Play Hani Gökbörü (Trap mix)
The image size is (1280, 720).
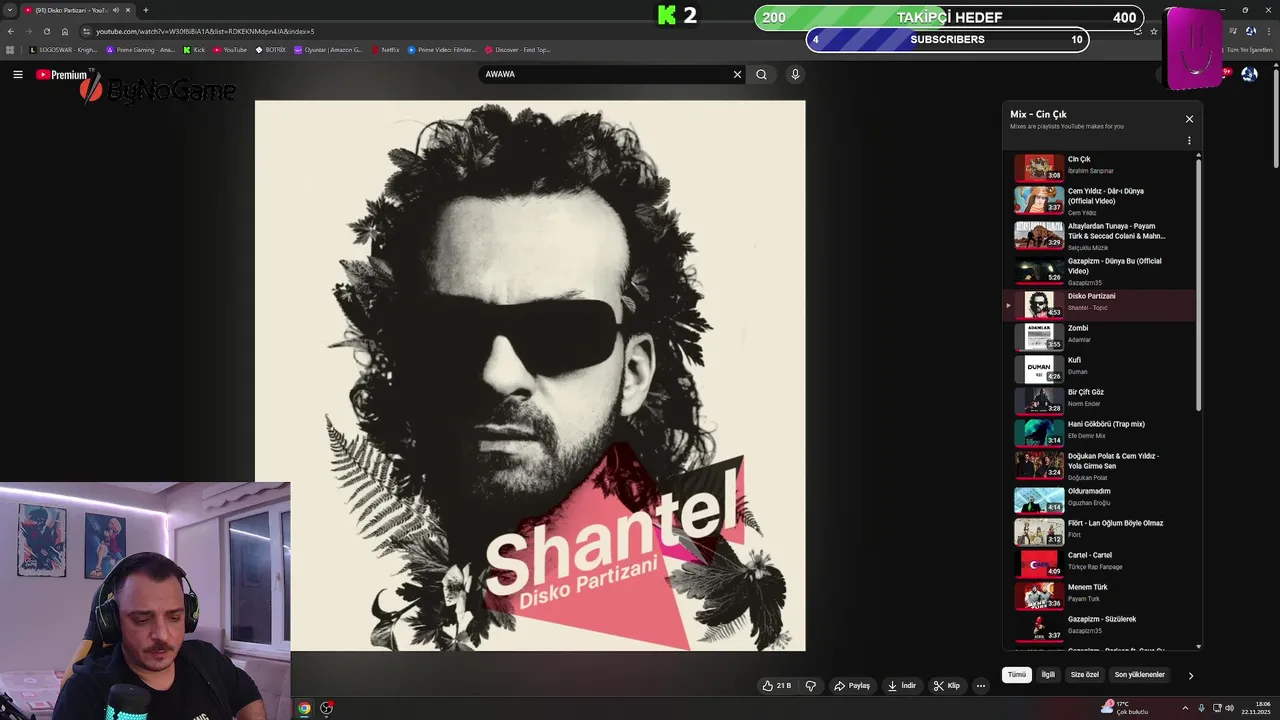tap(1100, 432)
